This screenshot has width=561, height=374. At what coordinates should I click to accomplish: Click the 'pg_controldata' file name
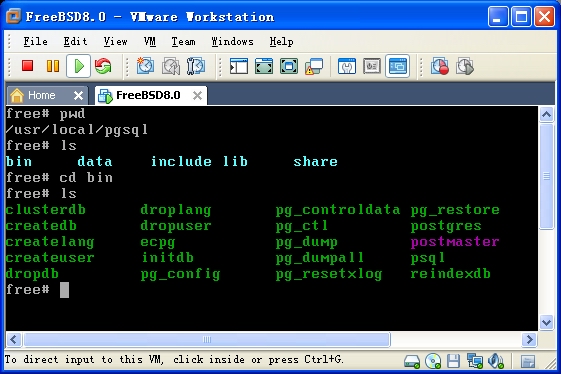point(338,210)
